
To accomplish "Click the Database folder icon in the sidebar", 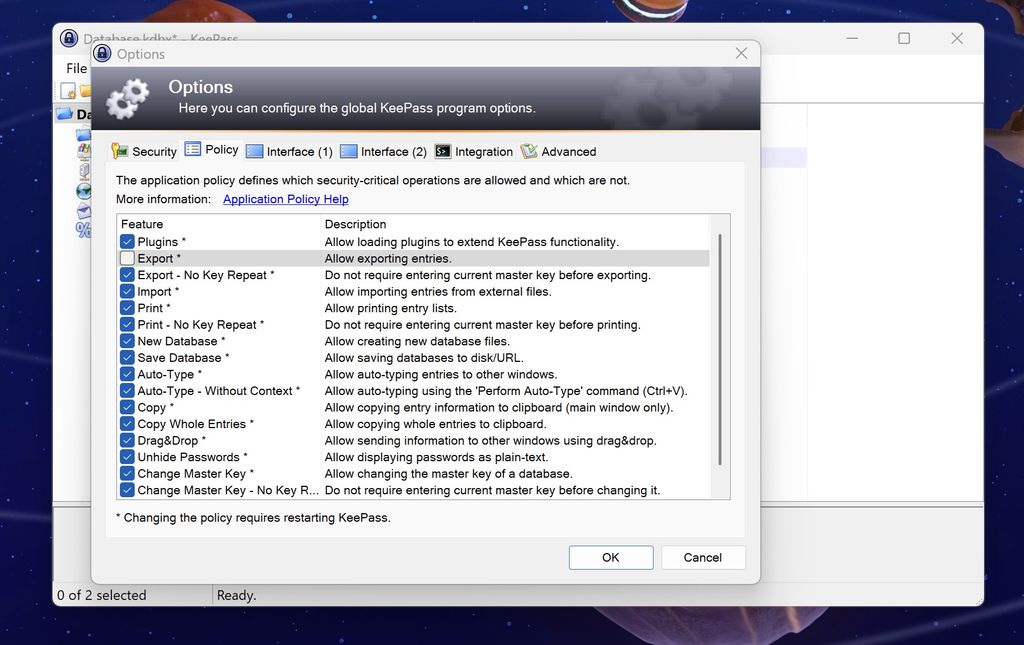I will click(x=63, y=114).
